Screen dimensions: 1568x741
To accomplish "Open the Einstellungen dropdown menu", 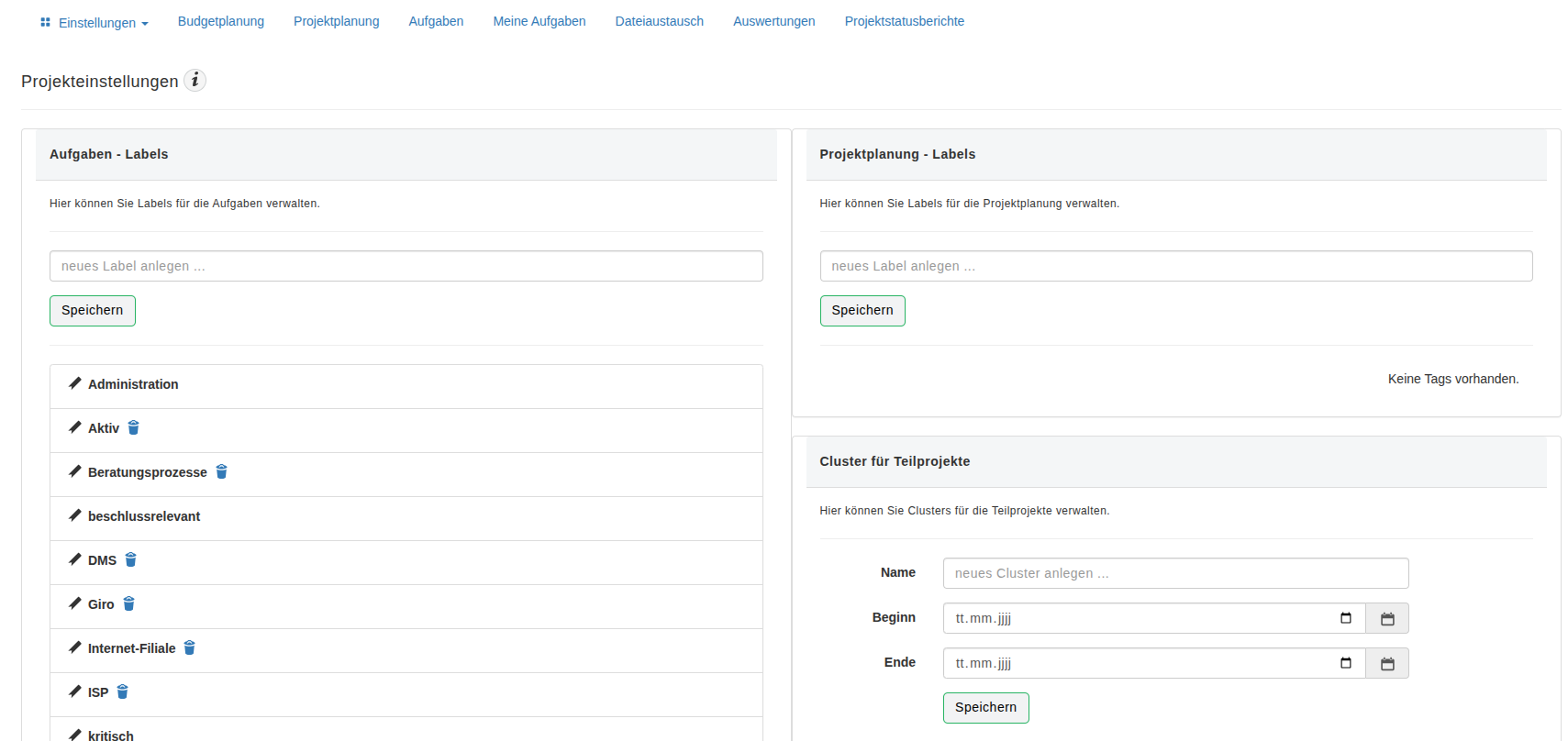I will click(95, 22).
